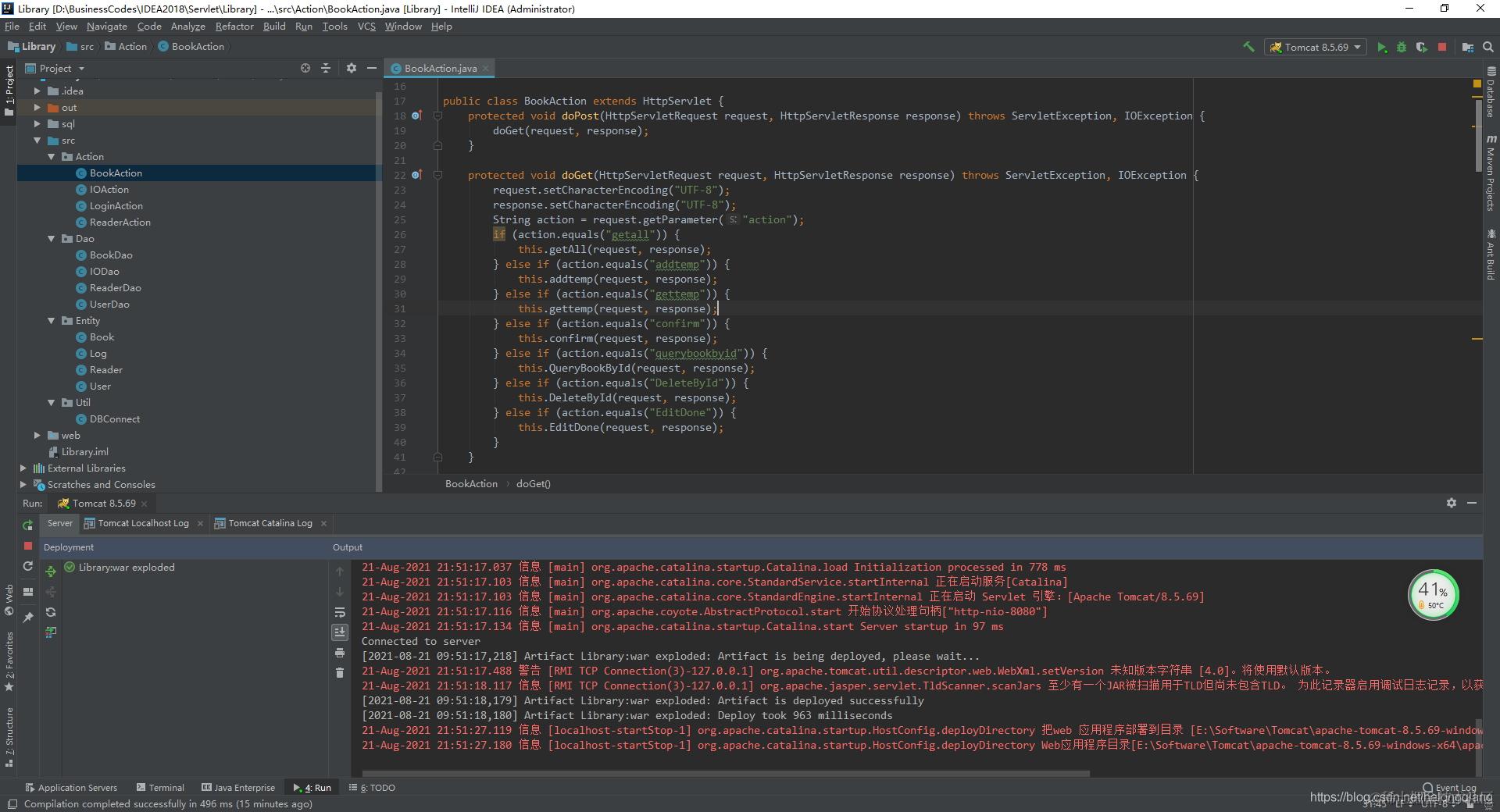The height and width of the screenshot is (812, 1500).
Task: Toggle the Web tool window
Action: click(x=9, y=600)
